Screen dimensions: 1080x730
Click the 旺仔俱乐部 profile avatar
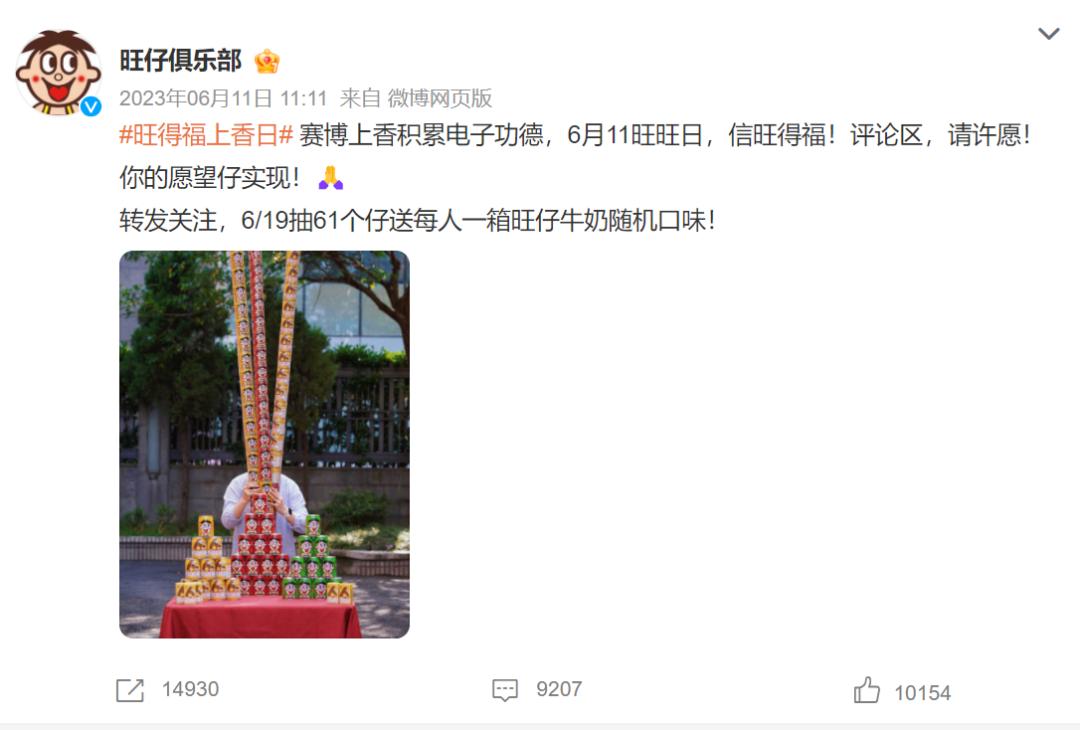coord(59,72)
